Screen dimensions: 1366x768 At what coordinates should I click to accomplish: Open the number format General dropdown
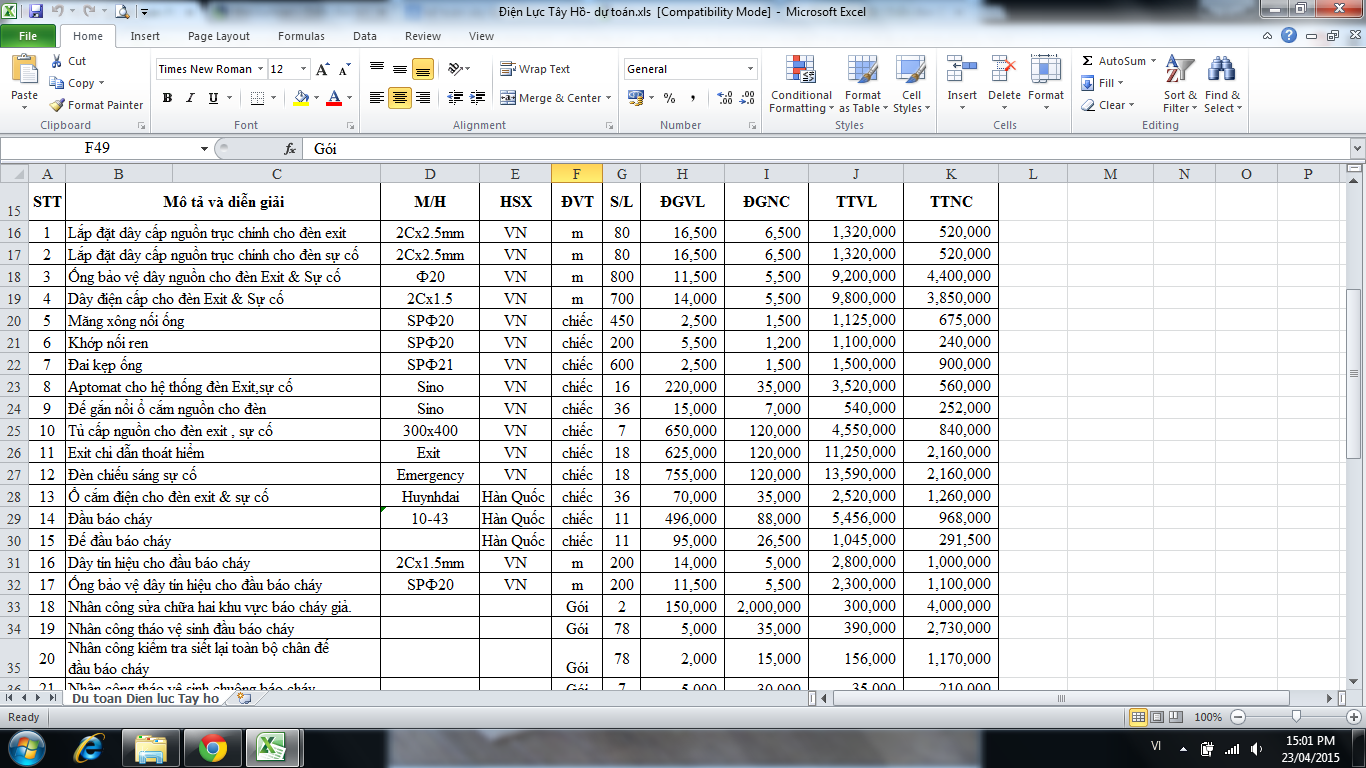[750, 69]
